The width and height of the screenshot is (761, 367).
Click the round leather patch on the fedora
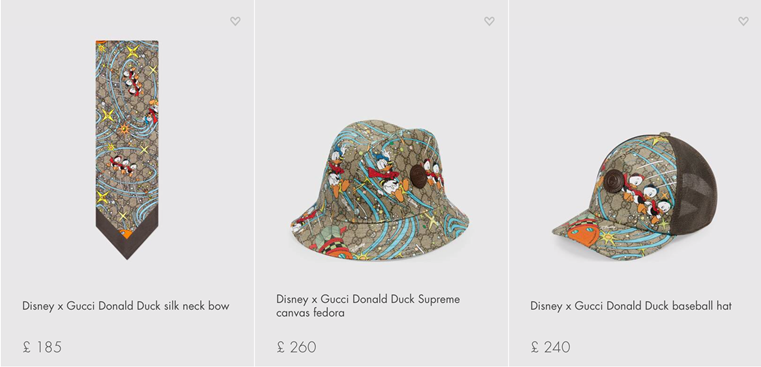point(418,175)
